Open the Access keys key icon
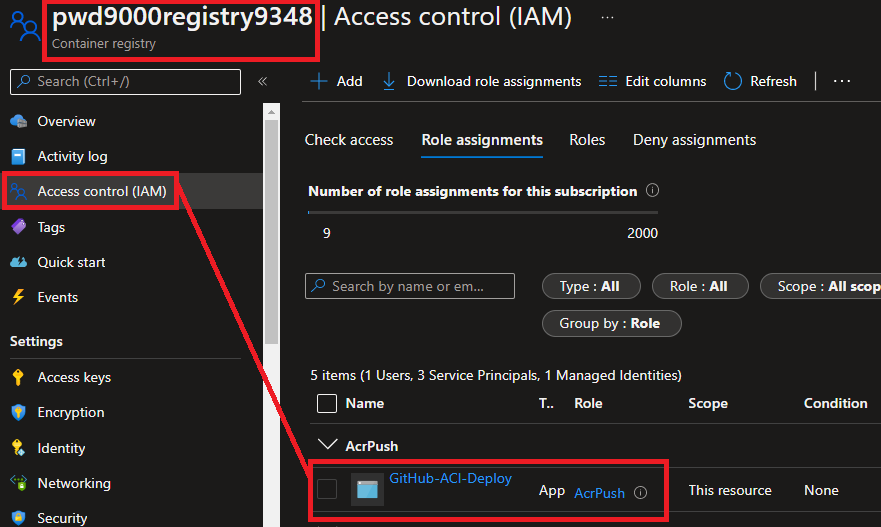Viewport: 881px width, 527px height. point(18,377)
